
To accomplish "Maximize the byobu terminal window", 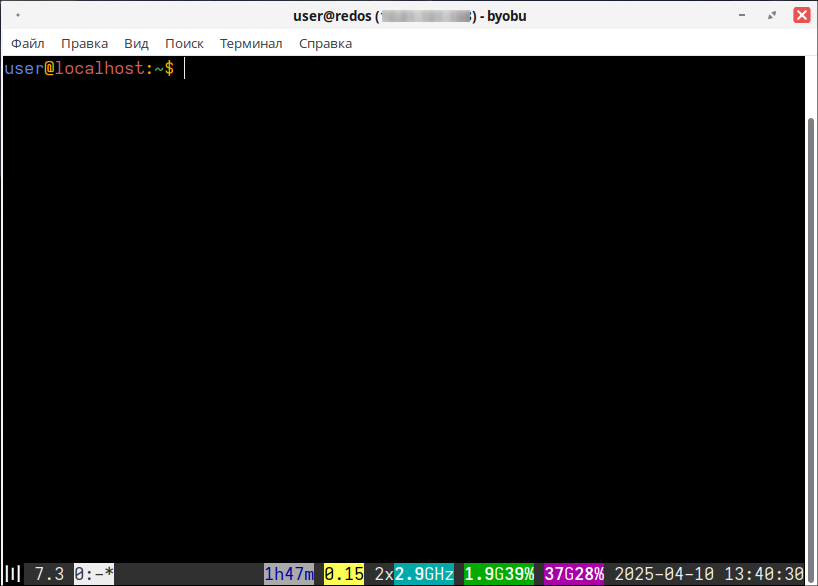I will 772,15.
